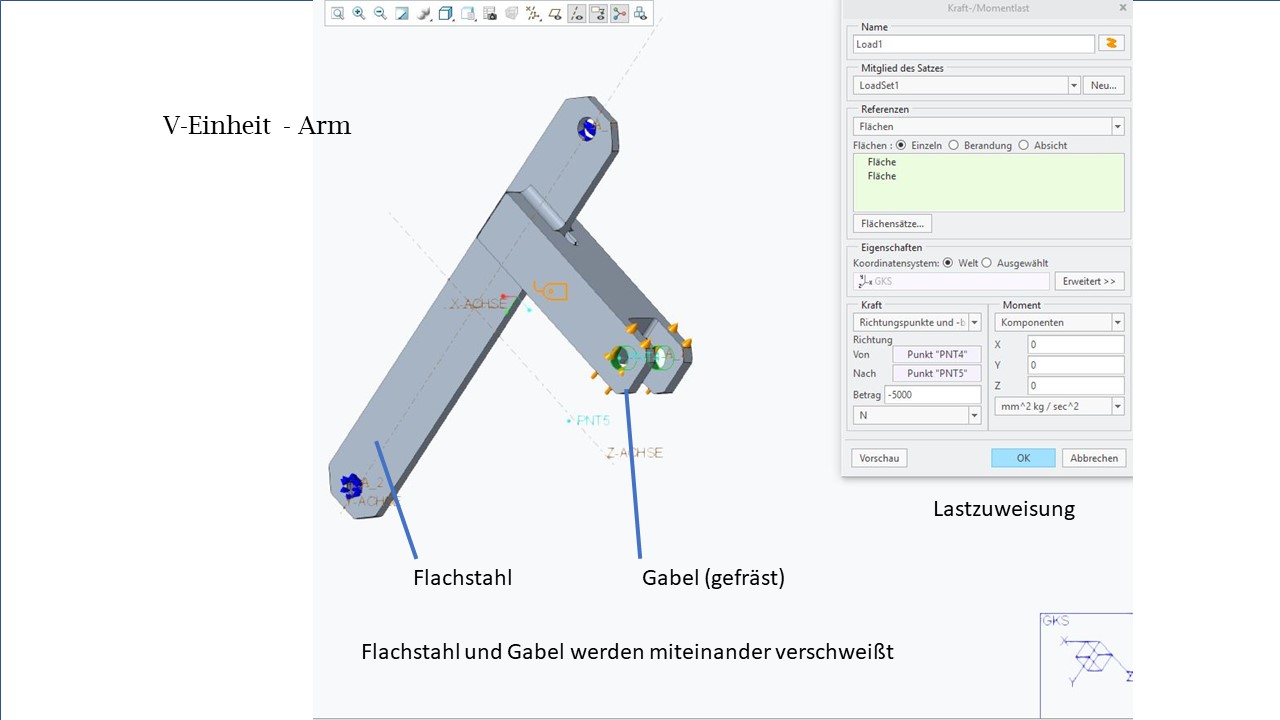
Task: Expand the Flächen references dropdown
Action: pos(1117,127)
